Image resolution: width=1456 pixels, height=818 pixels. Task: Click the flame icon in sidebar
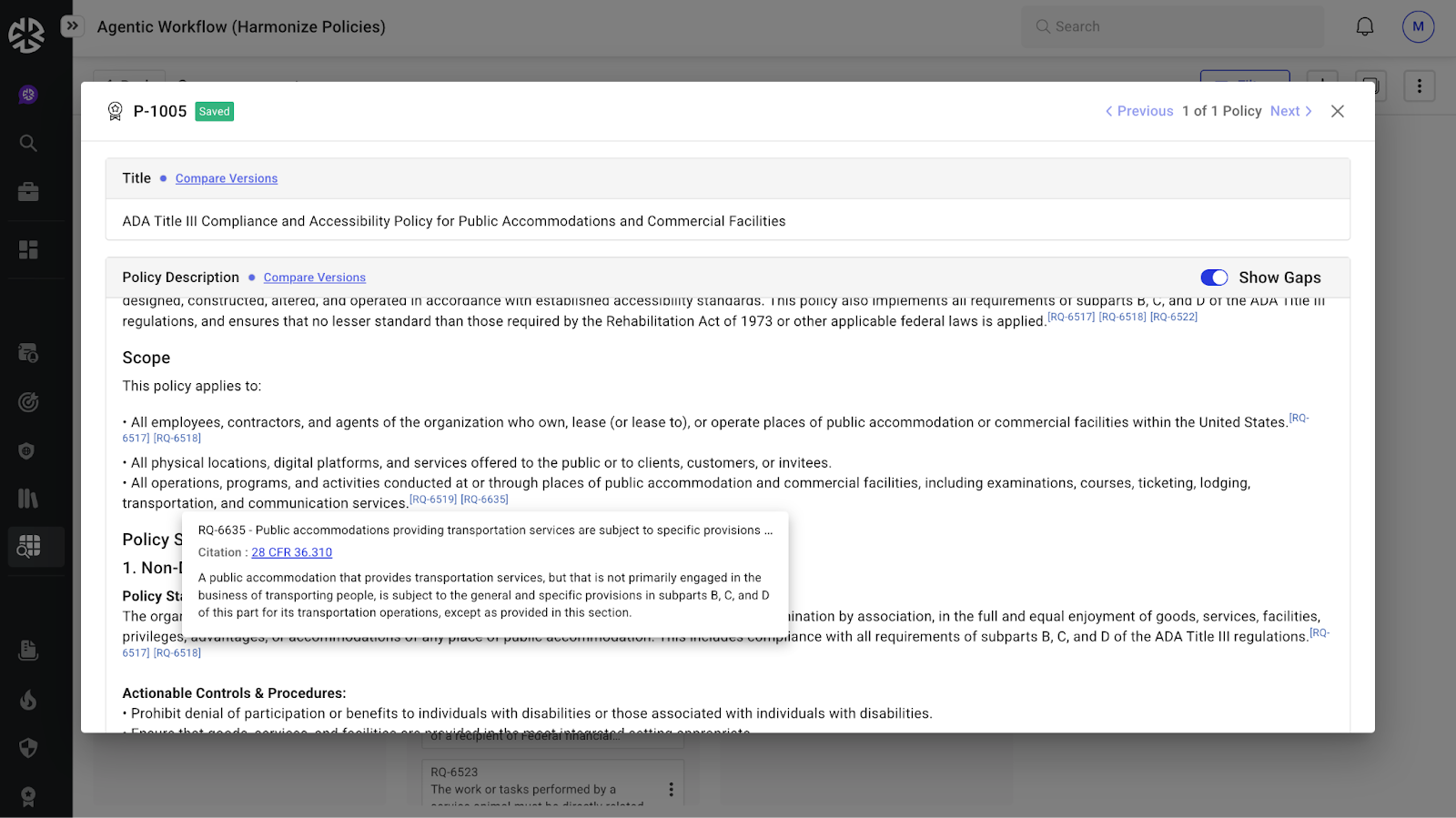coord(28,700)
